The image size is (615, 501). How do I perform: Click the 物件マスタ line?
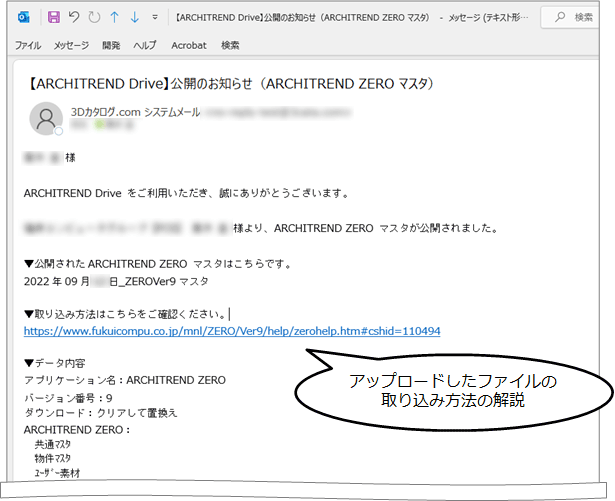click(x=53, y=458)
